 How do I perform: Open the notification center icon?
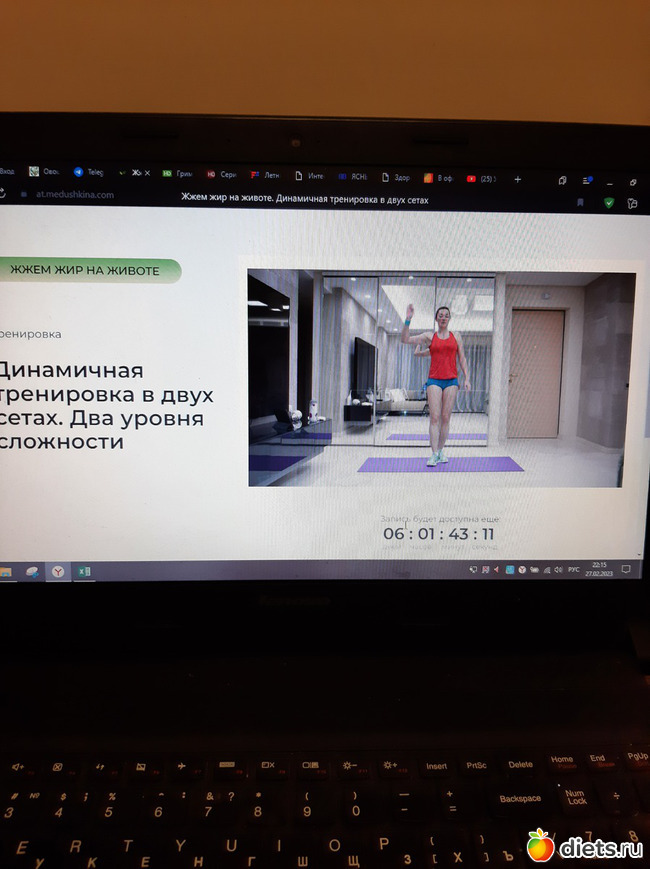(x=626, y=569)
